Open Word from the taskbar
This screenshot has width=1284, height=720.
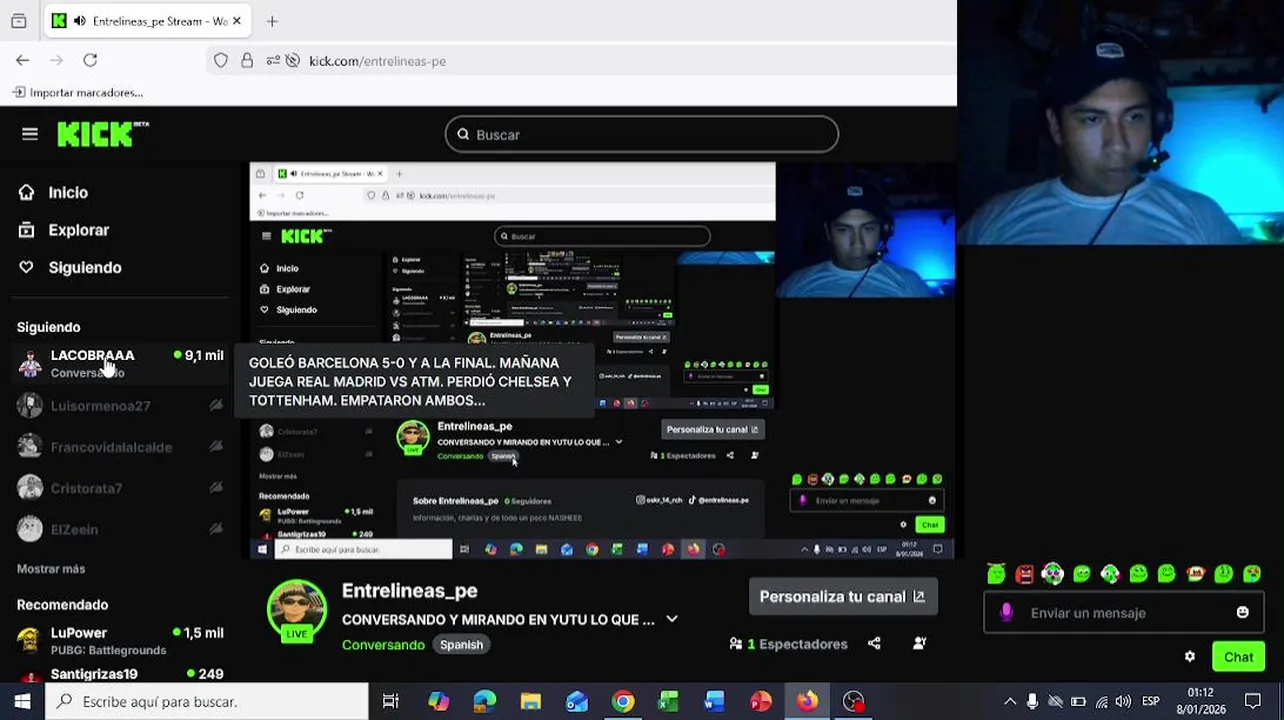(x=715, y=701)
